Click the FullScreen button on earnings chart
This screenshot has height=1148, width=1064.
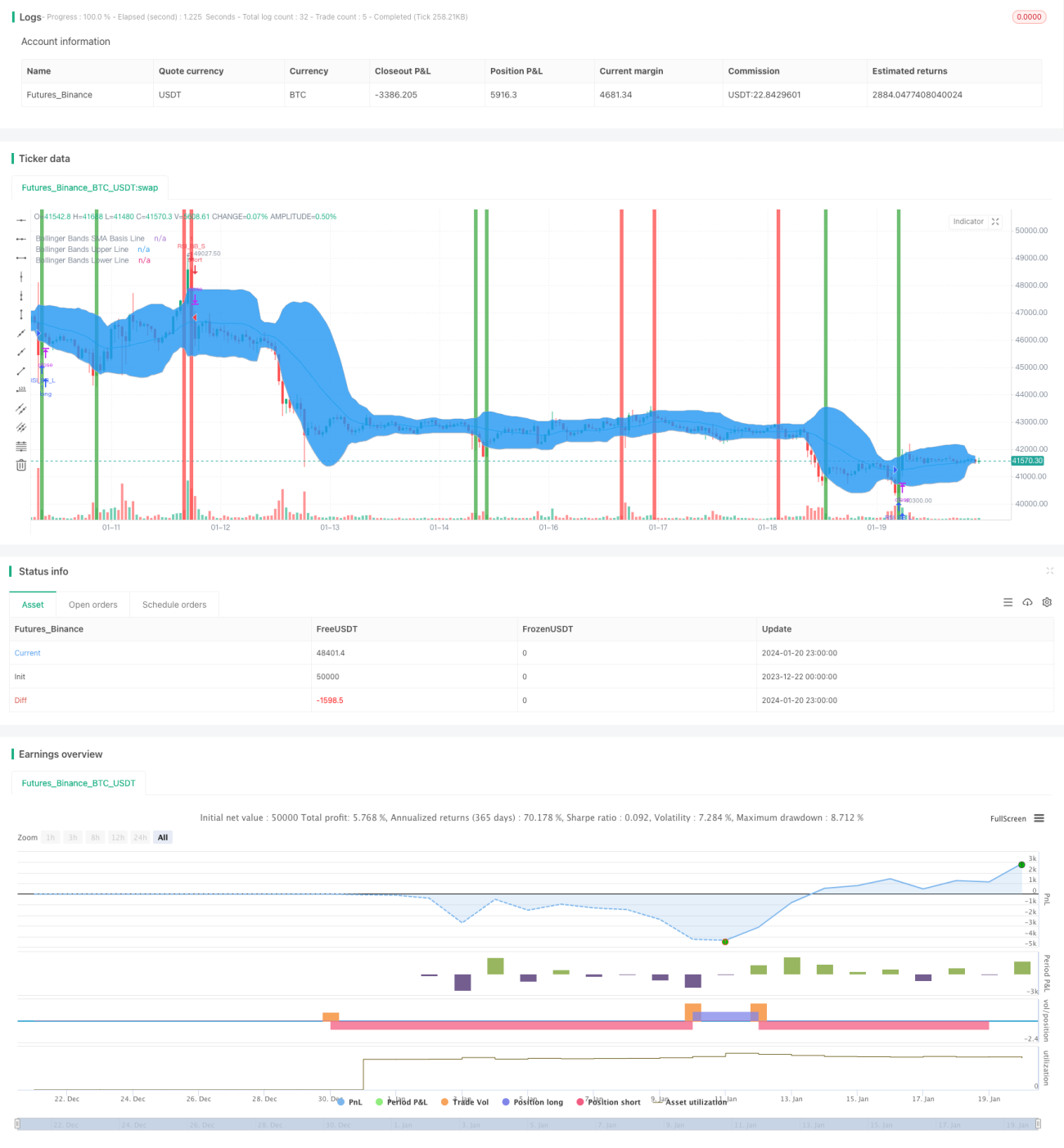(x=1008, y=818)
